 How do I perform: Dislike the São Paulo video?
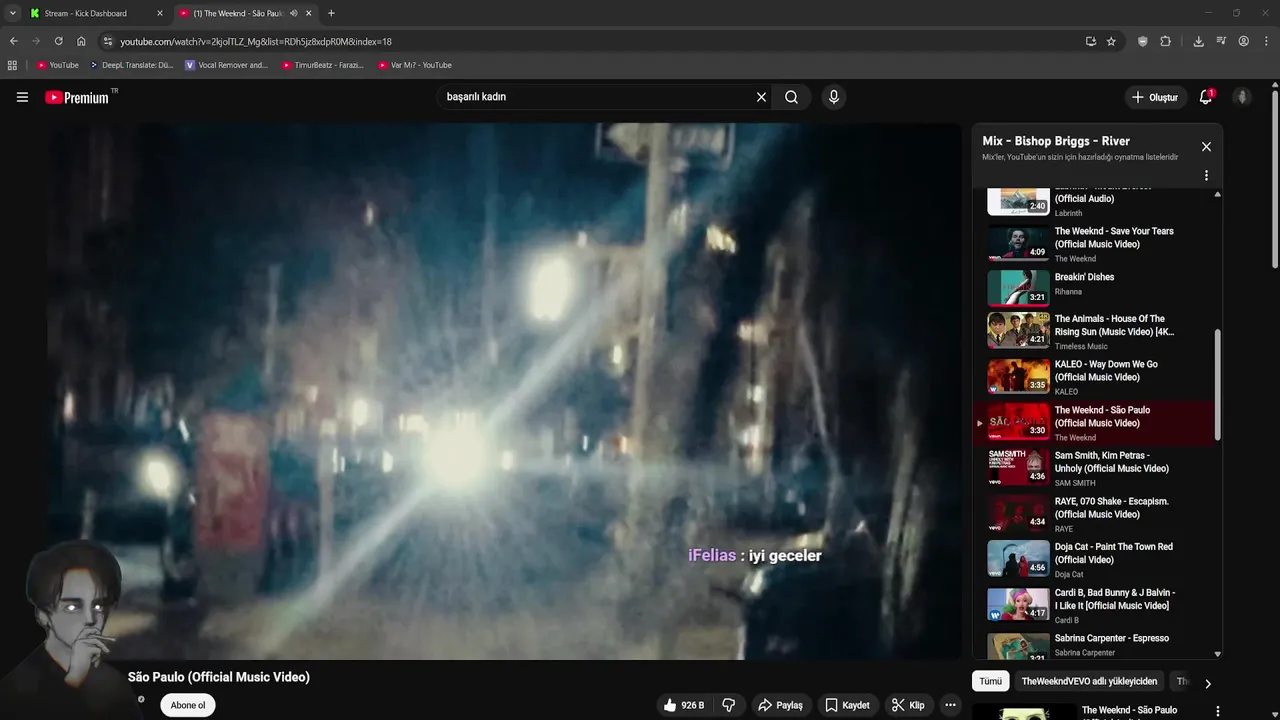(729, 705)
